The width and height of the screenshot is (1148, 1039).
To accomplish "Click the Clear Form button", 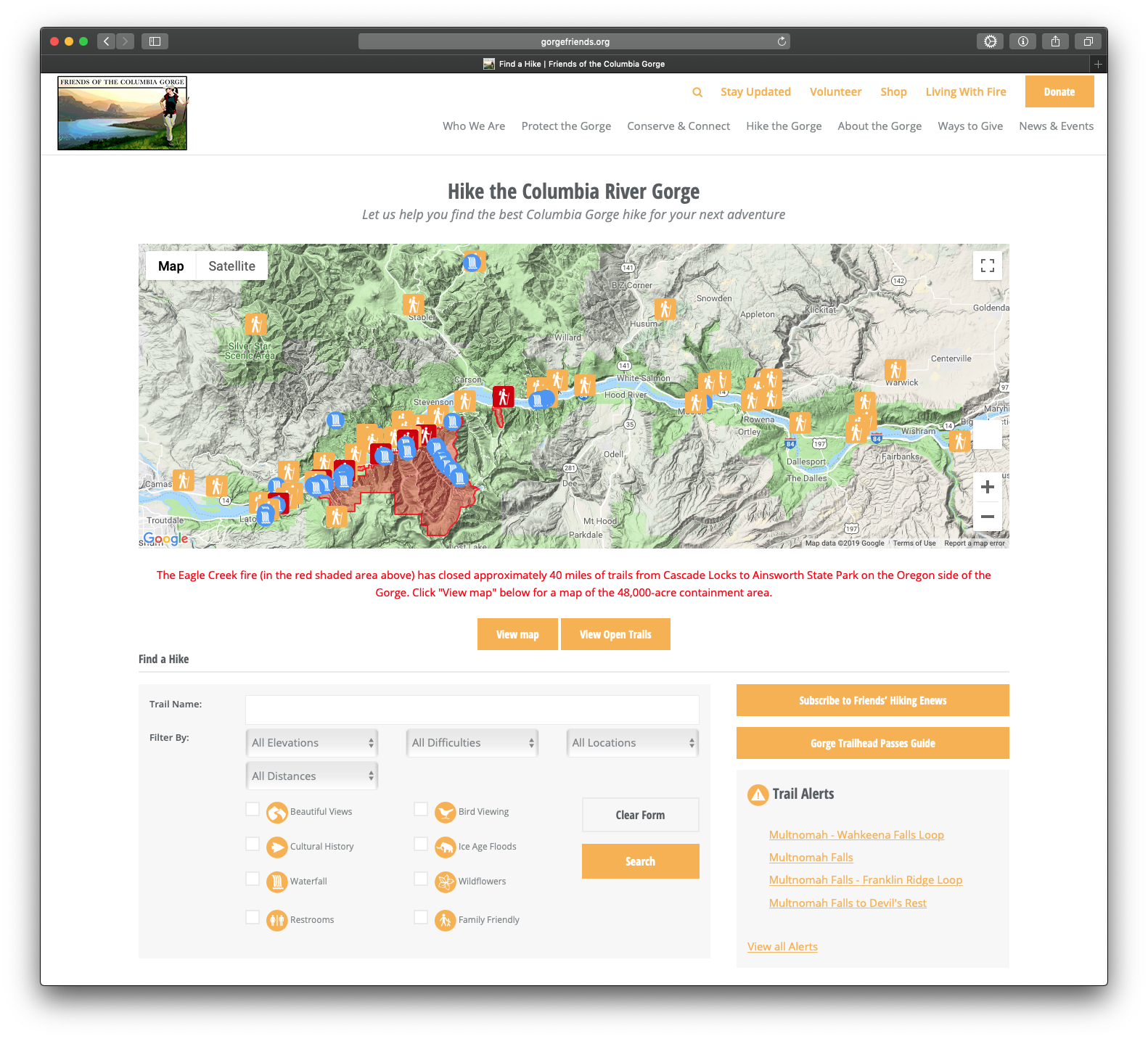I will tap(641, 815).
